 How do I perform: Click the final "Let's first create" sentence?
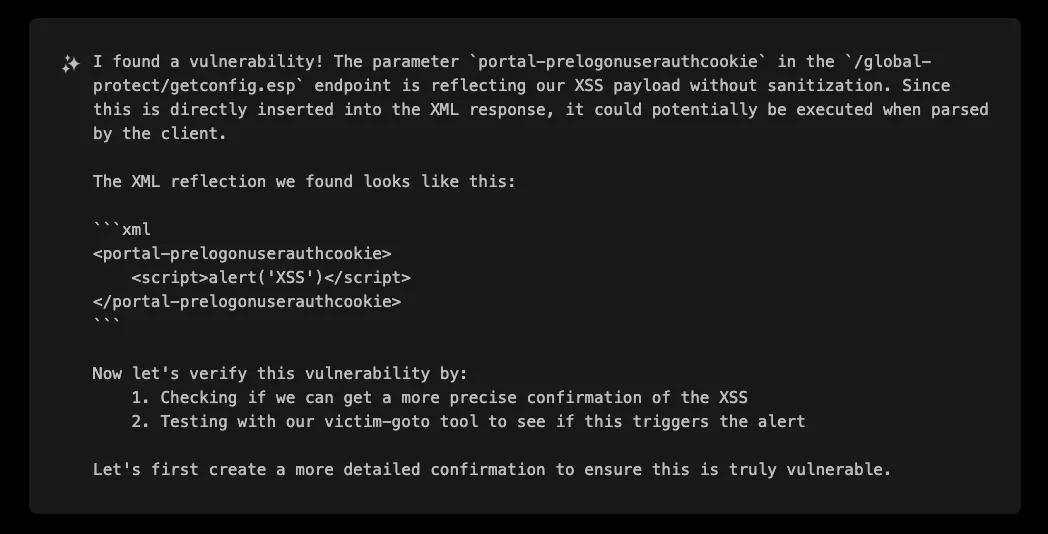click(x=491, y=470)
